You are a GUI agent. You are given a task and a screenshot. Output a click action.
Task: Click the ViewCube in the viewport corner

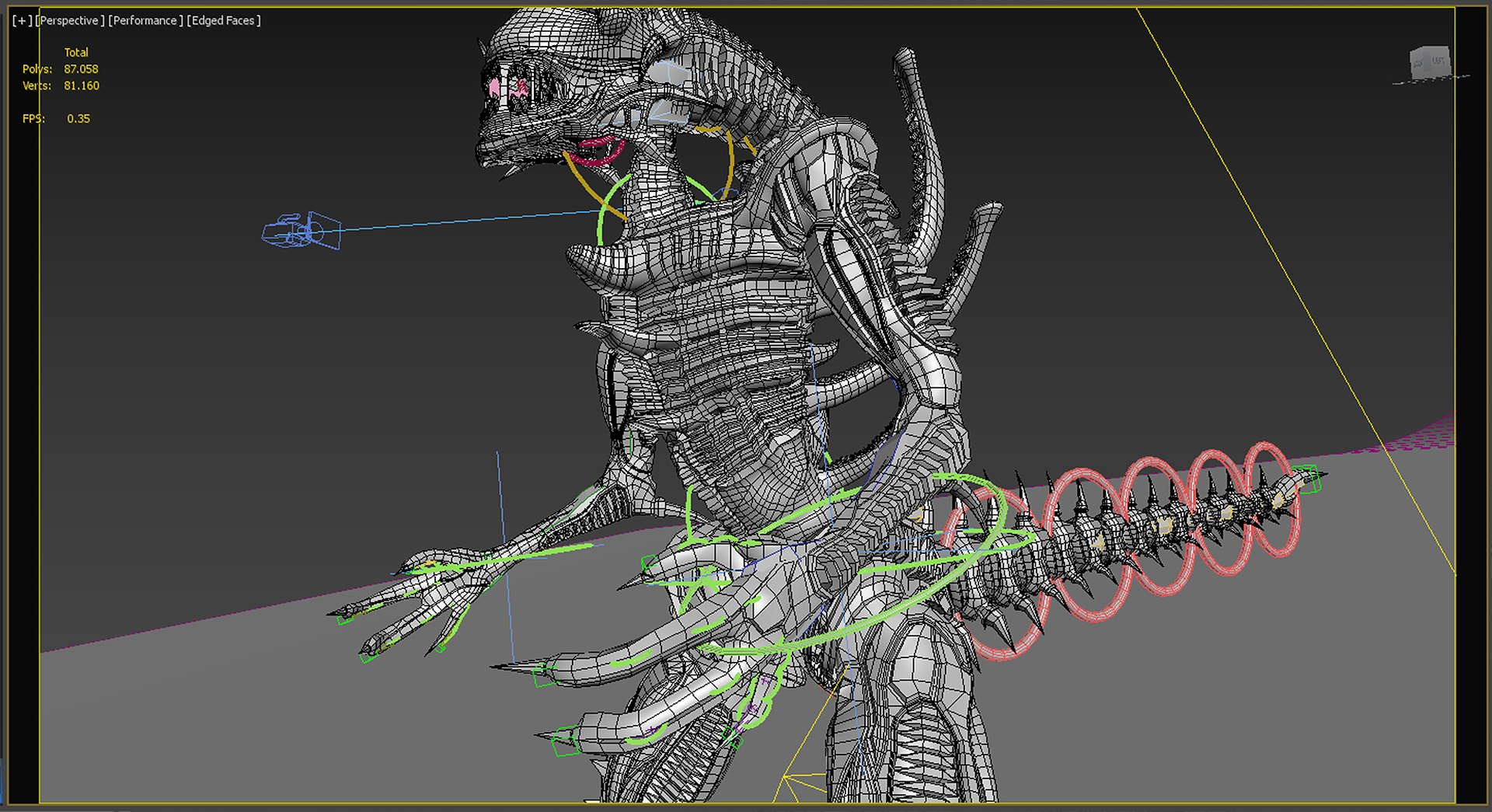click(1431, 63)
